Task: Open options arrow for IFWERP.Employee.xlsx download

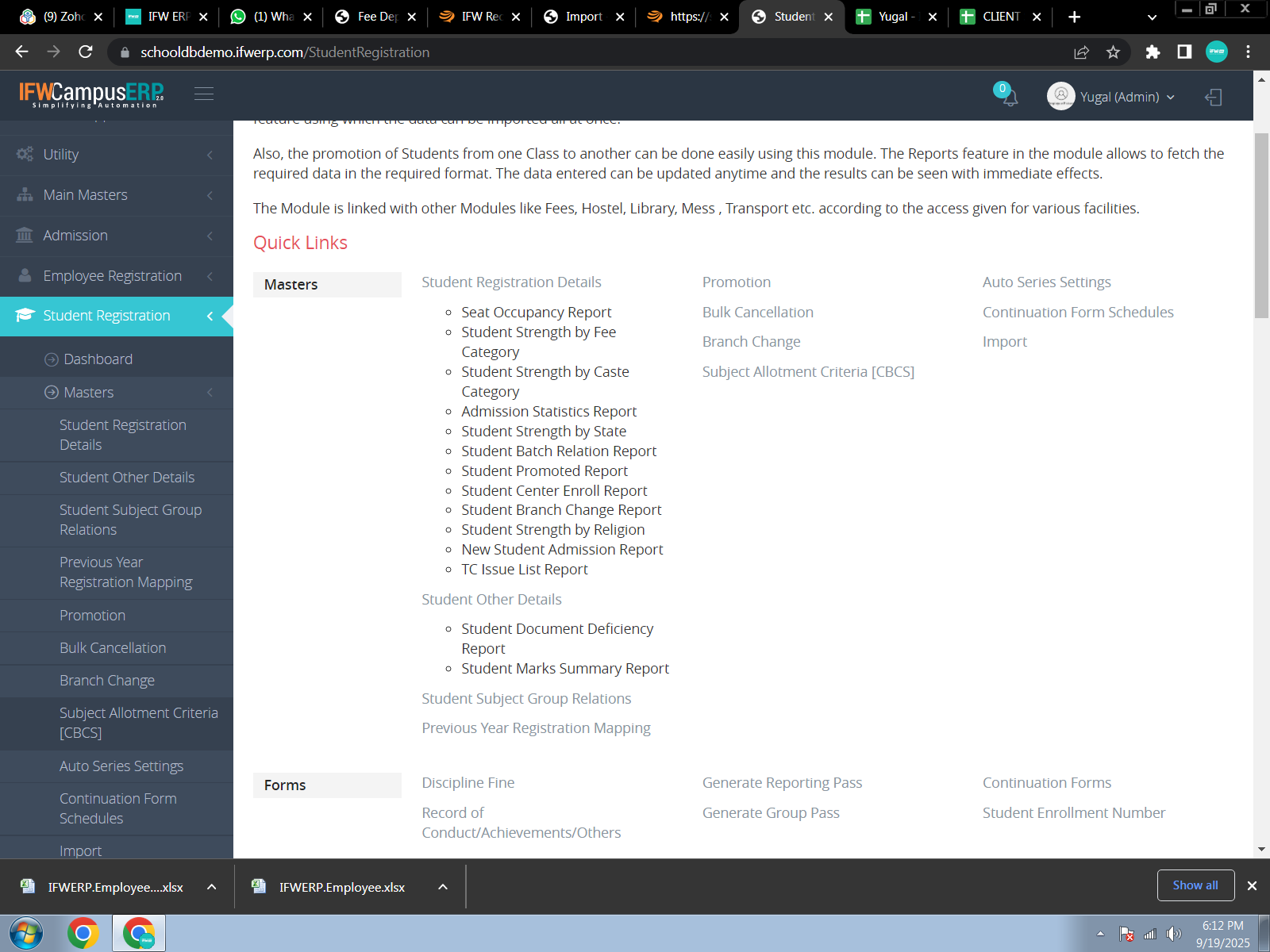Action: point(443,887)
